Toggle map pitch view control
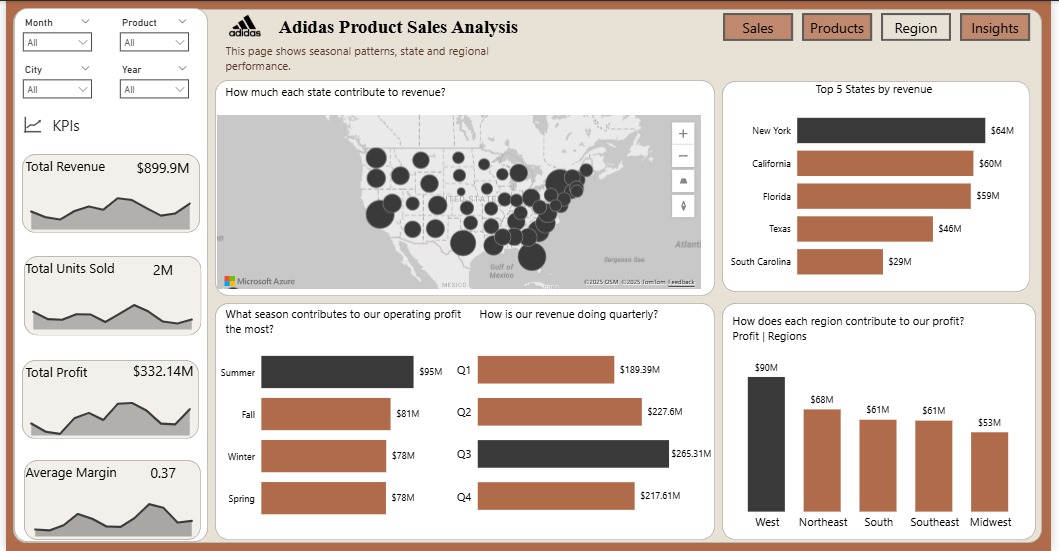 point(683,181)
